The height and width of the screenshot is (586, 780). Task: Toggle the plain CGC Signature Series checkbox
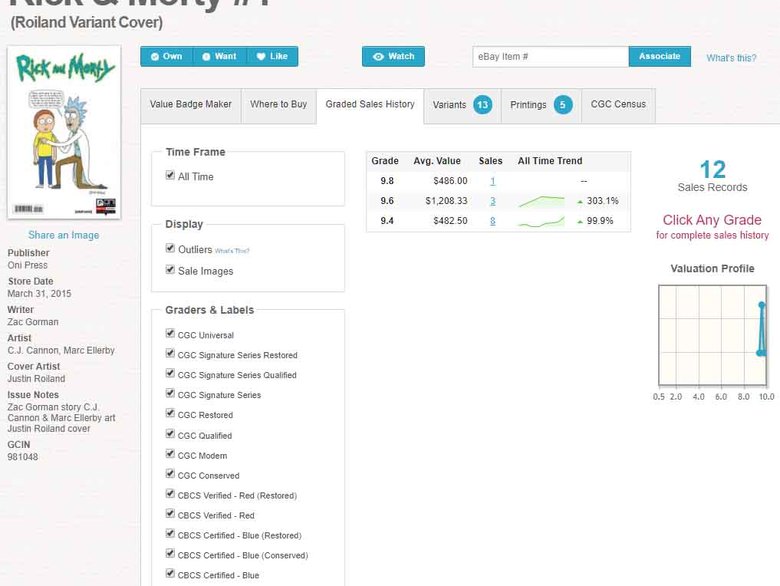(170, 393)
